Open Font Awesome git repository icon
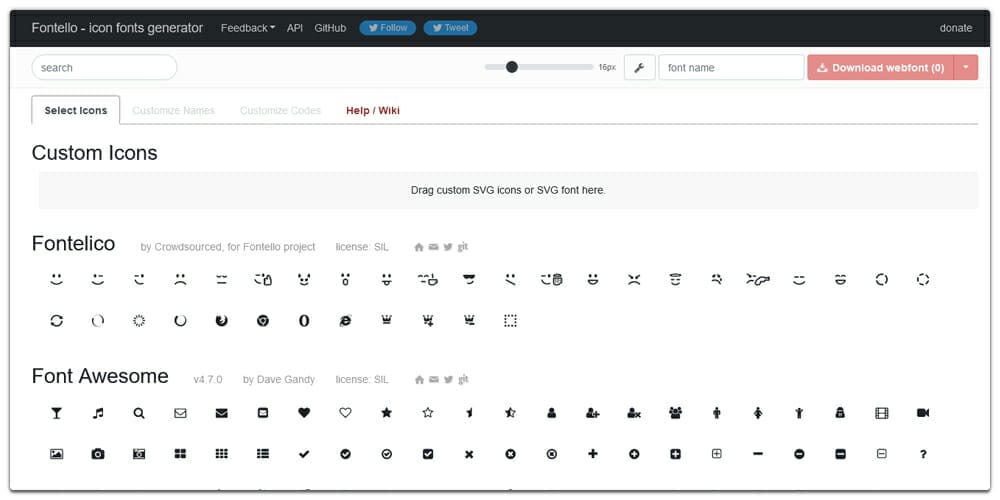This screenshot has height=500, width=1000. click(x=463, y=379)
